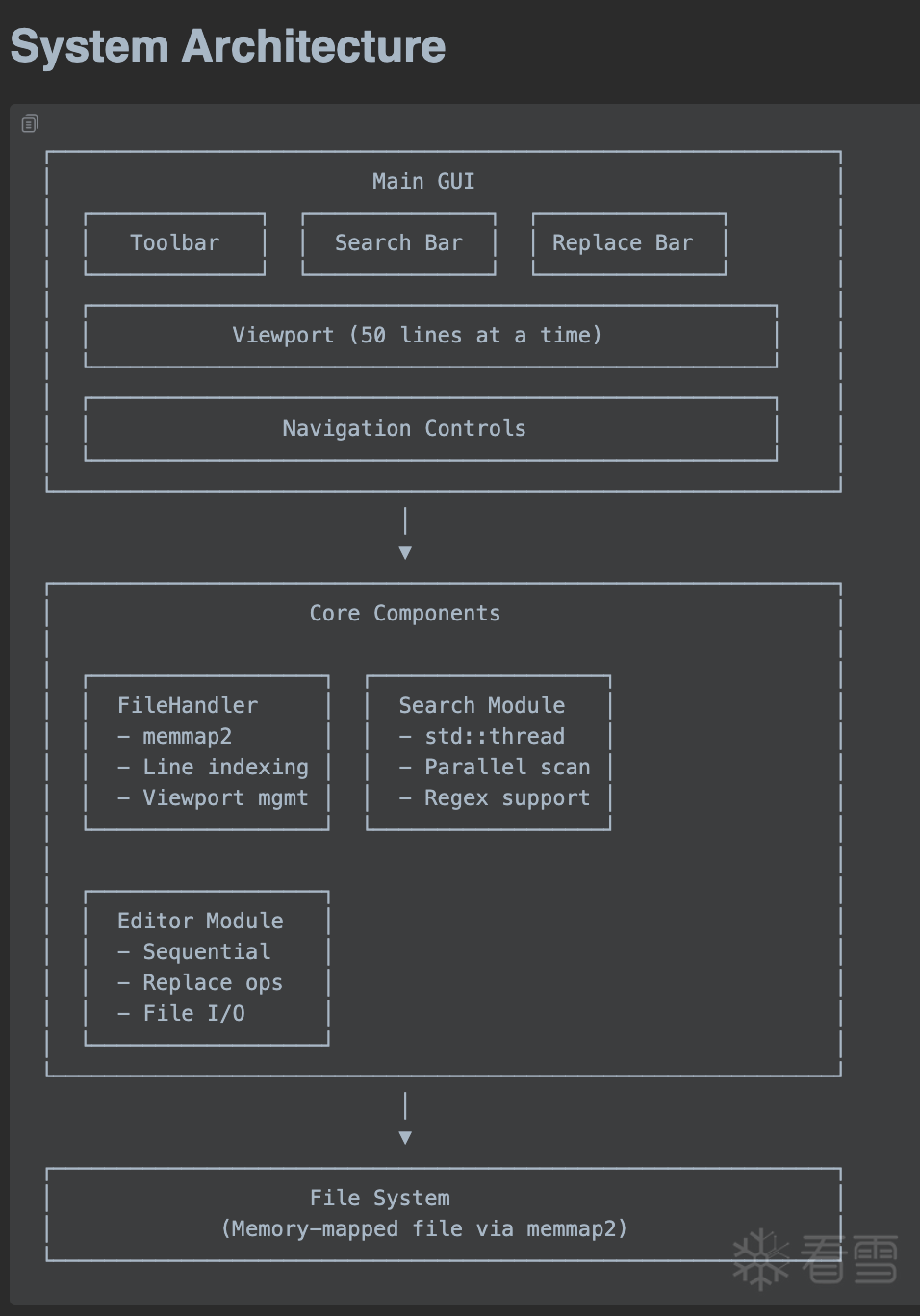This screenshot has height=1316, width=920.
Task: Click the "Replace Bar" box text
Action: (x=623, y=242)
